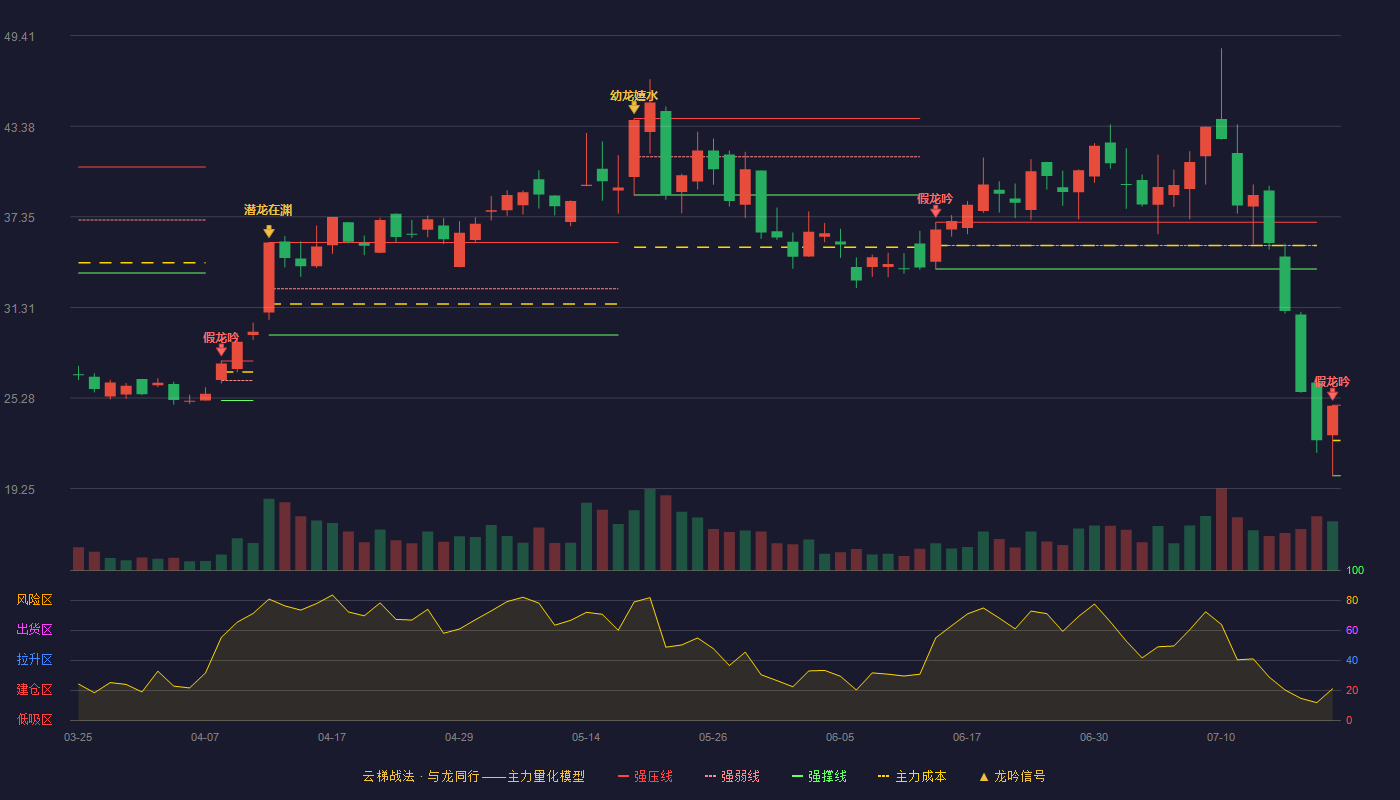
Task: Click the 建仓区 zone label
Action: (x=34, y=690)
